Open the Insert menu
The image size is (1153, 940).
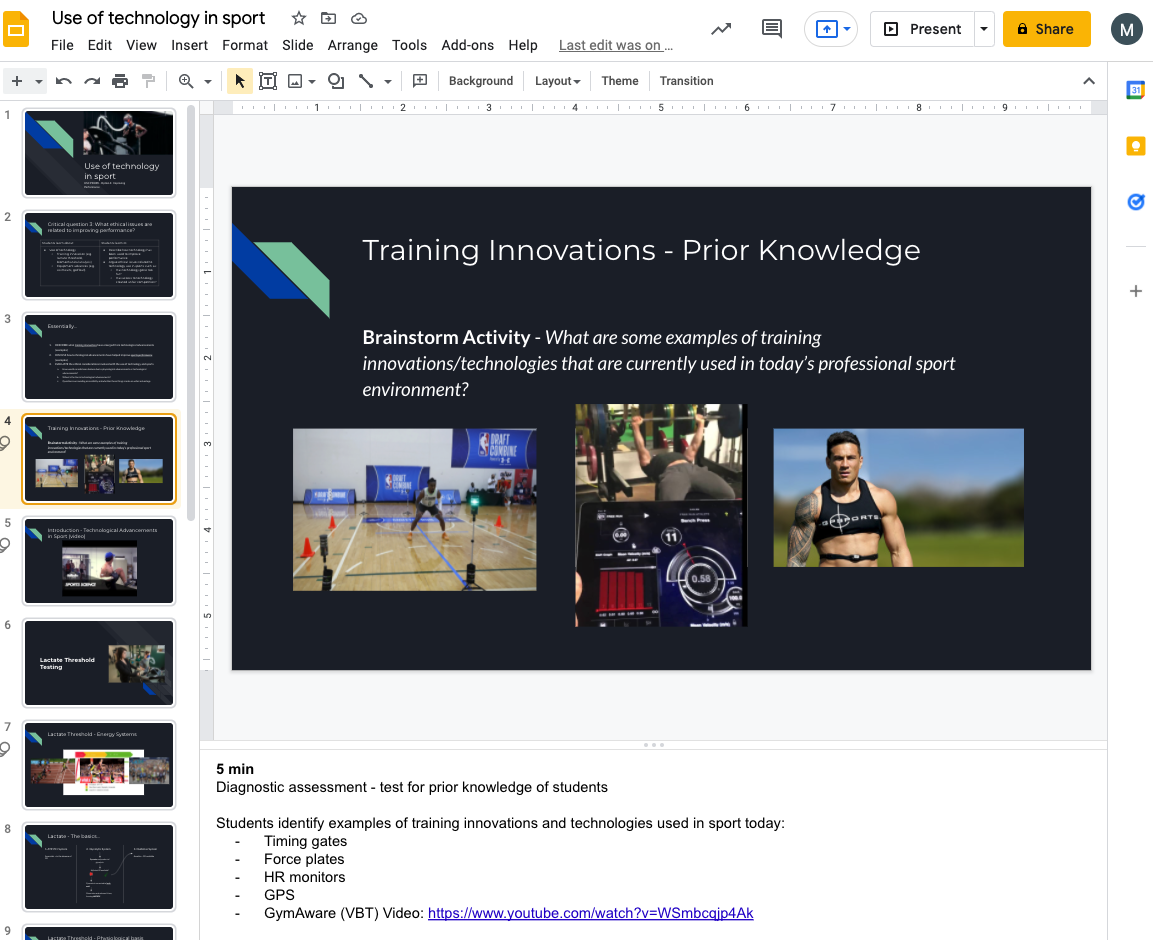pyautogui.click(x=190, y=45)
